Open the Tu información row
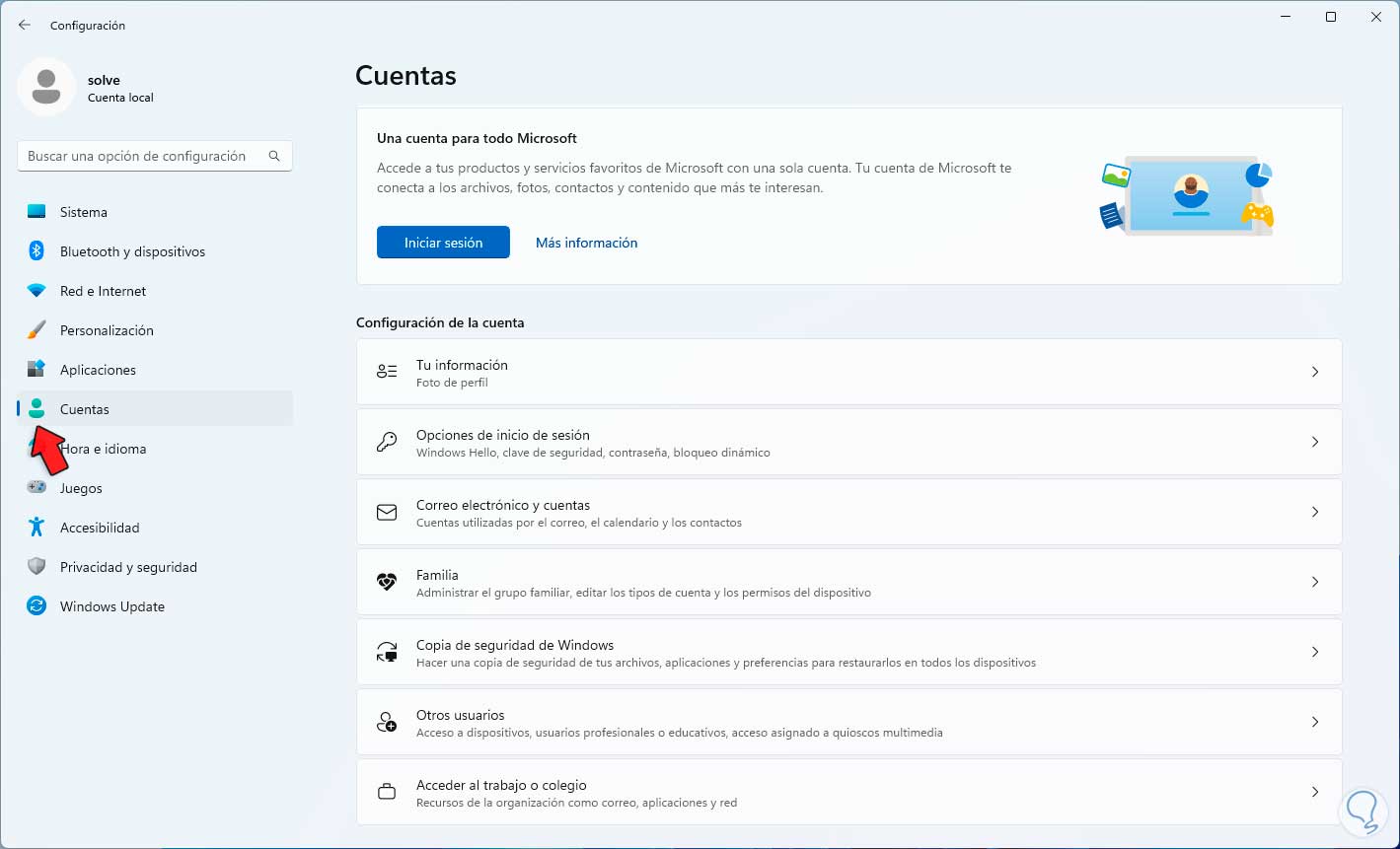 [x=848, y=372]
